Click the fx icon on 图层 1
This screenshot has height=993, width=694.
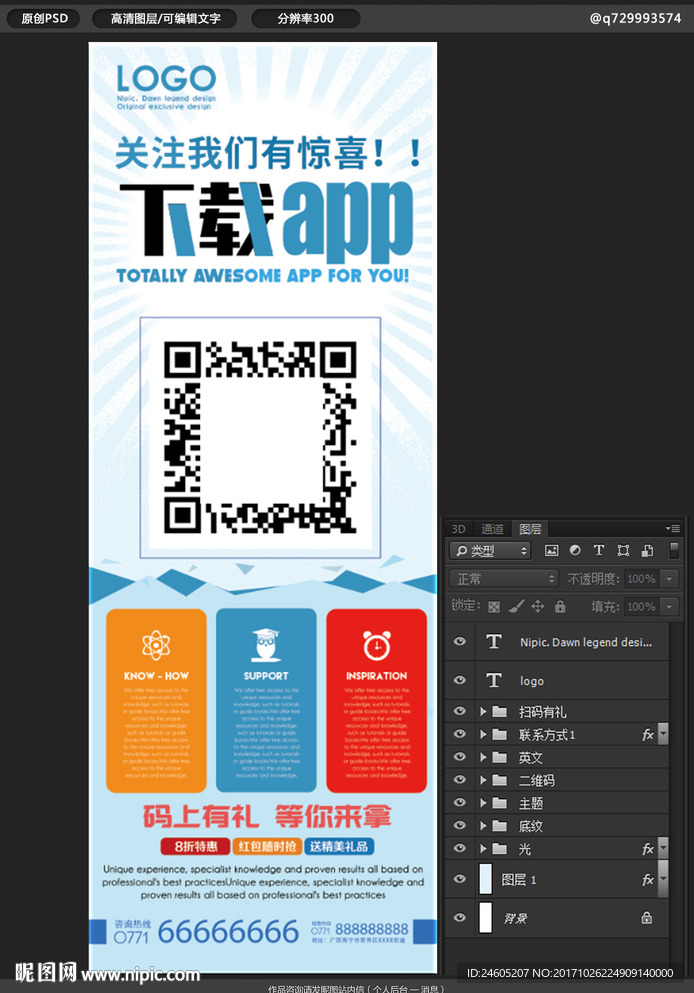[647, 880]
